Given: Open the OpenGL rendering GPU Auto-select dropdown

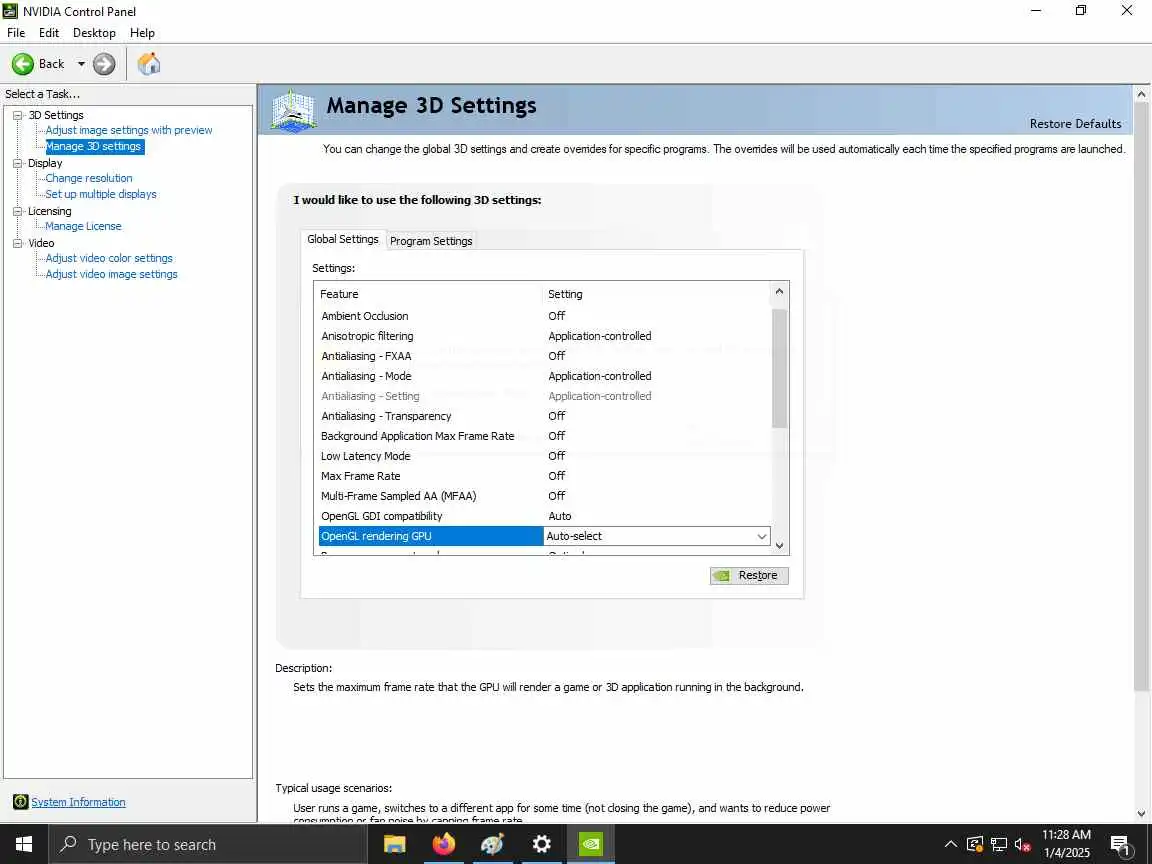Looking at the screenshot, I should coord(761,536).
